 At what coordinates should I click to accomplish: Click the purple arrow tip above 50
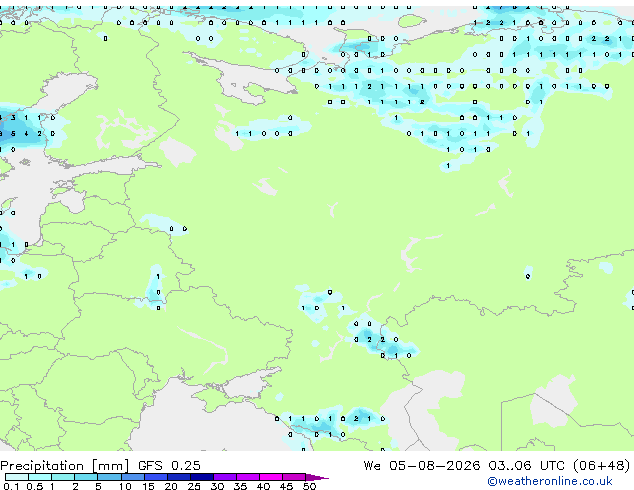[317, 477]
